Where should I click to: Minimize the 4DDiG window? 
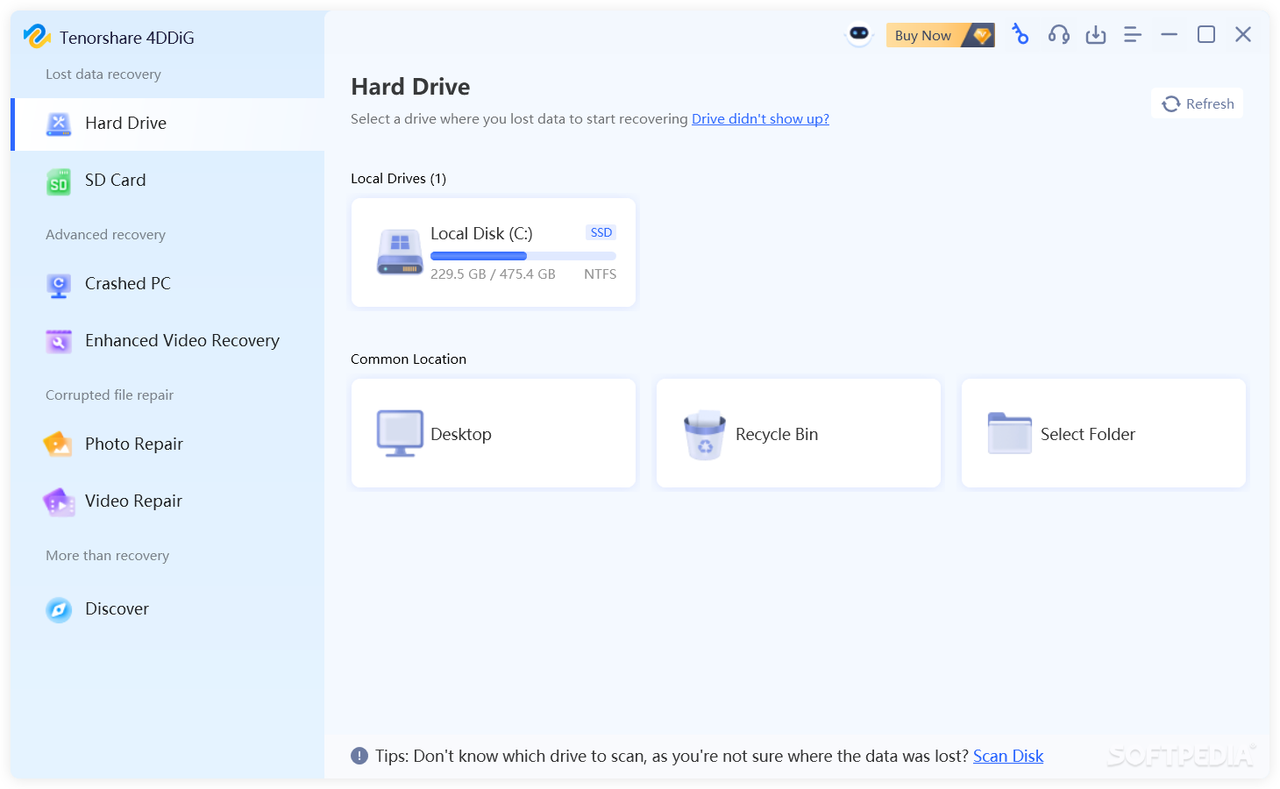1169,35
